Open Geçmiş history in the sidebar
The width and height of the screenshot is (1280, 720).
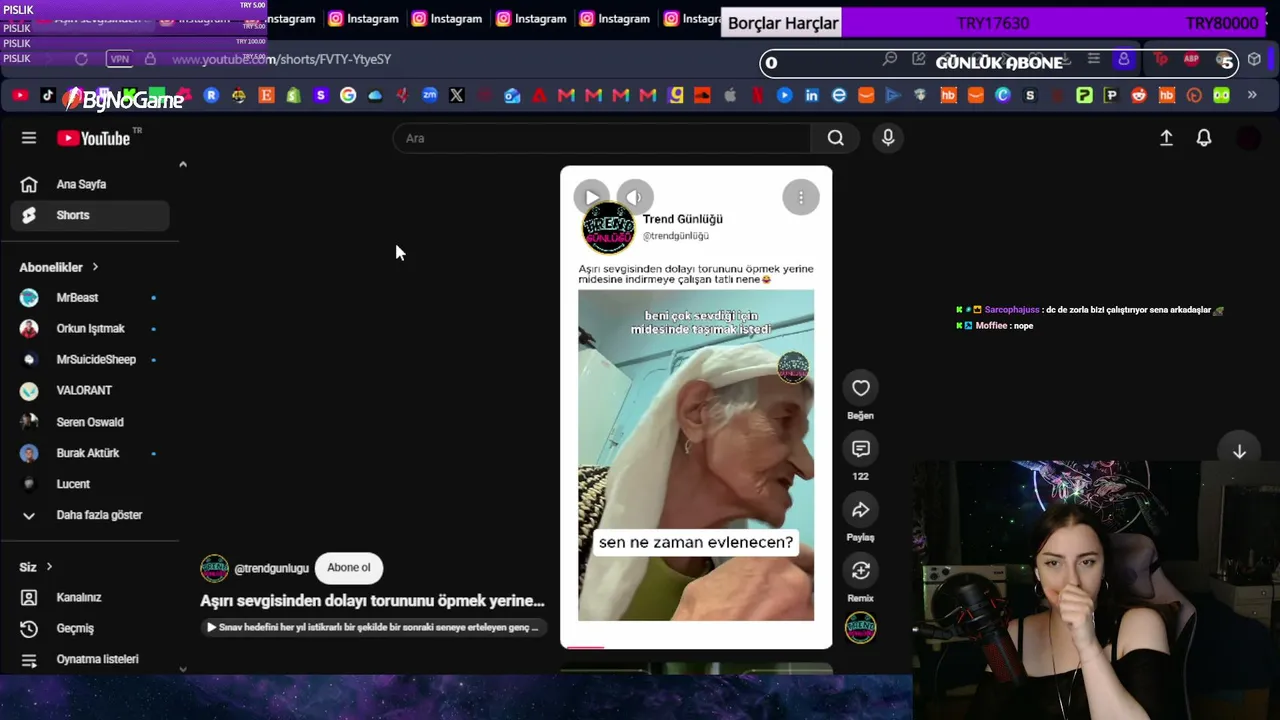pos(90,628)
